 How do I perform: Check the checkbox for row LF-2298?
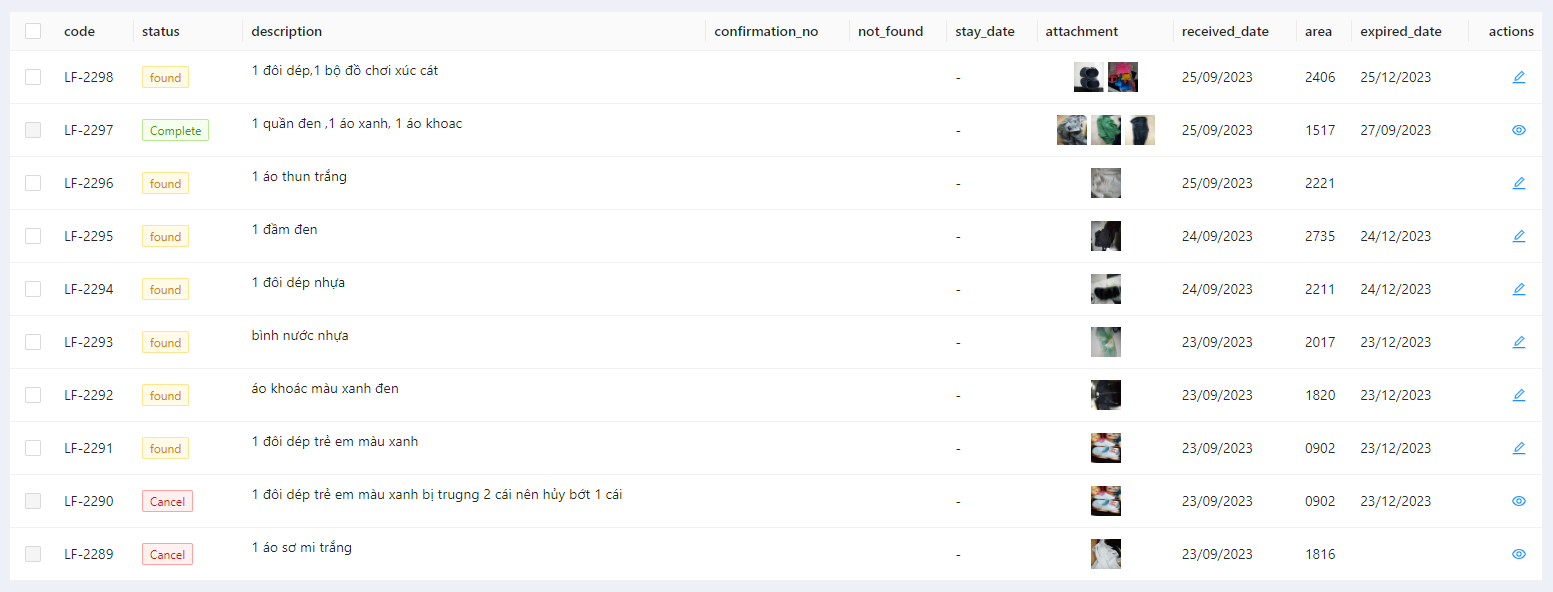pos(33,77)
